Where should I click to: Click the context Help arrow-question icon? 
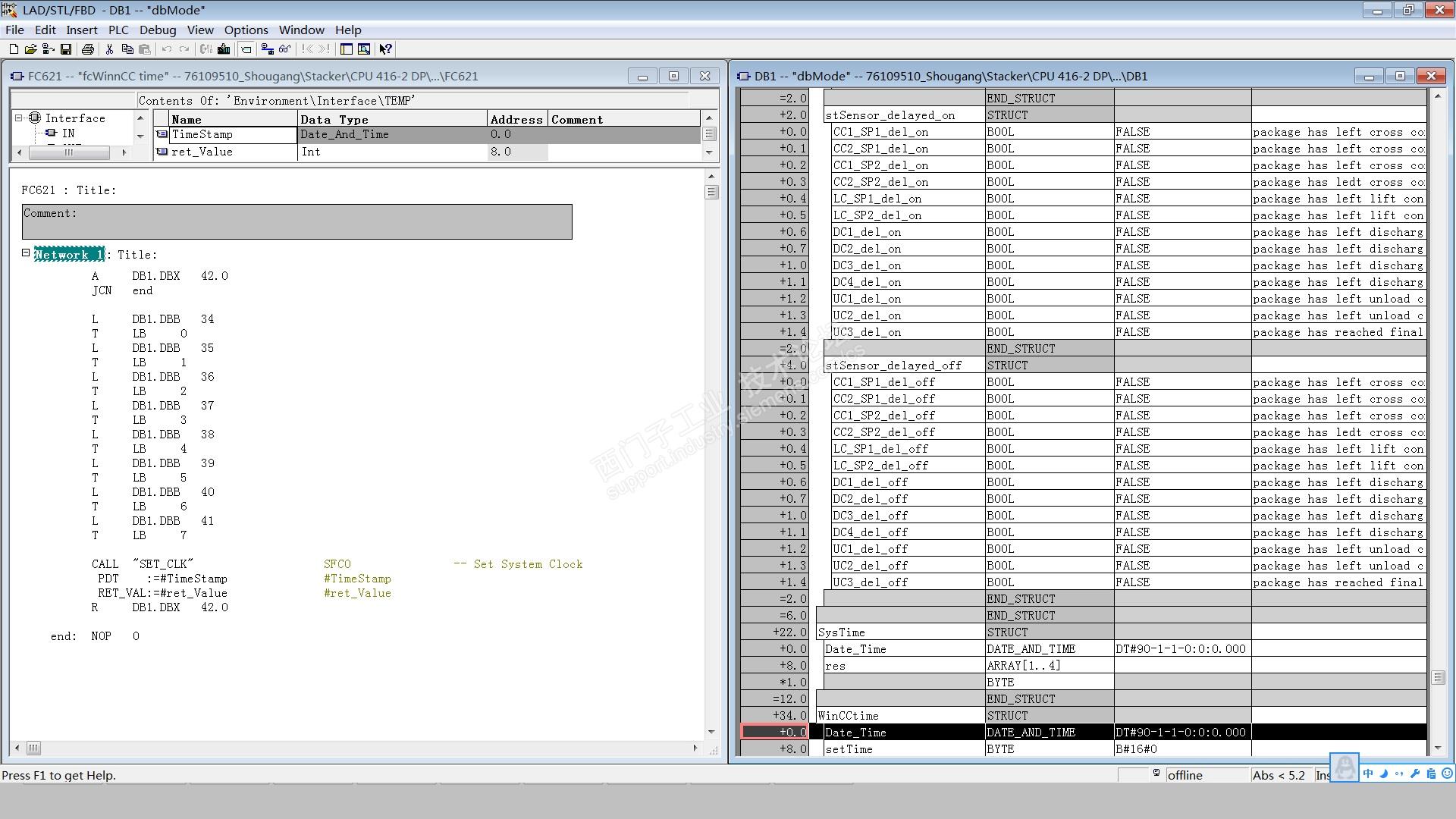pyautogui.click(x=385, y=49)
